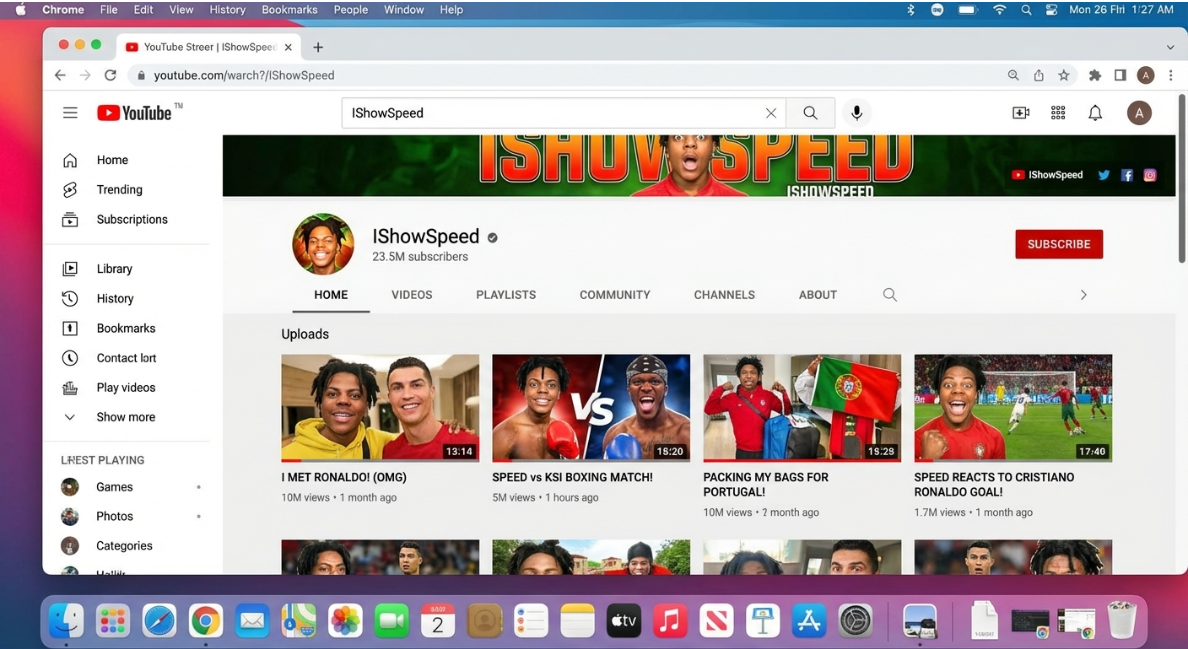Image resolution: width=1188 pixels, height=649 pixels.
Task: Open the YouTube hamburger guide menu
Action: pyautogui.click(x=70, y=113)
